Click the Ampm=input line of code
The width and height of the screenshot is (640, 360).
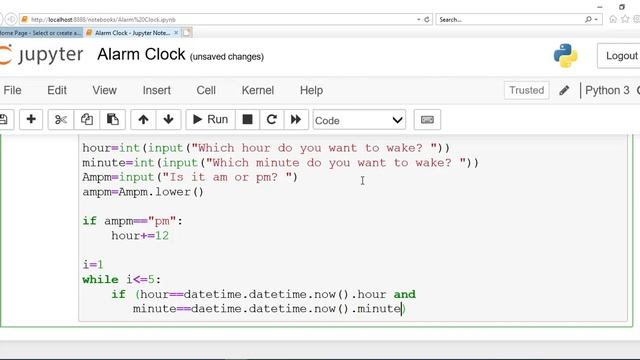(190, 177)
